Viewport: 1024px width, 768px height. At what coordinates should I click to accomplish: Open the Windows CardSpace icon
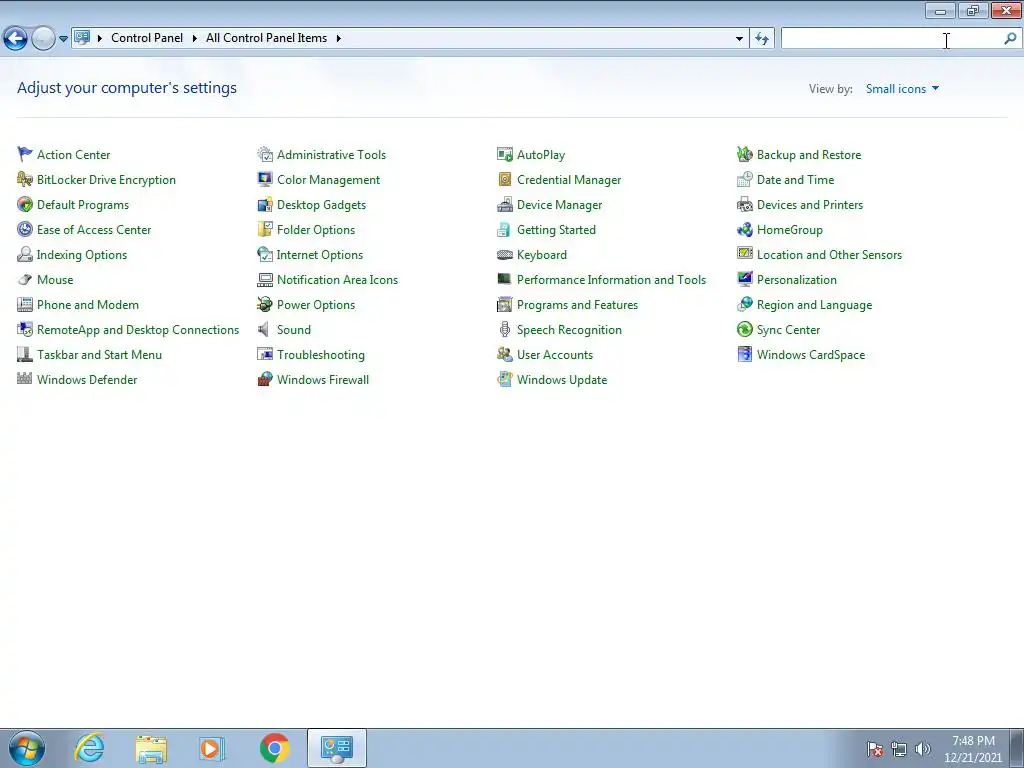tap(744, 355)
